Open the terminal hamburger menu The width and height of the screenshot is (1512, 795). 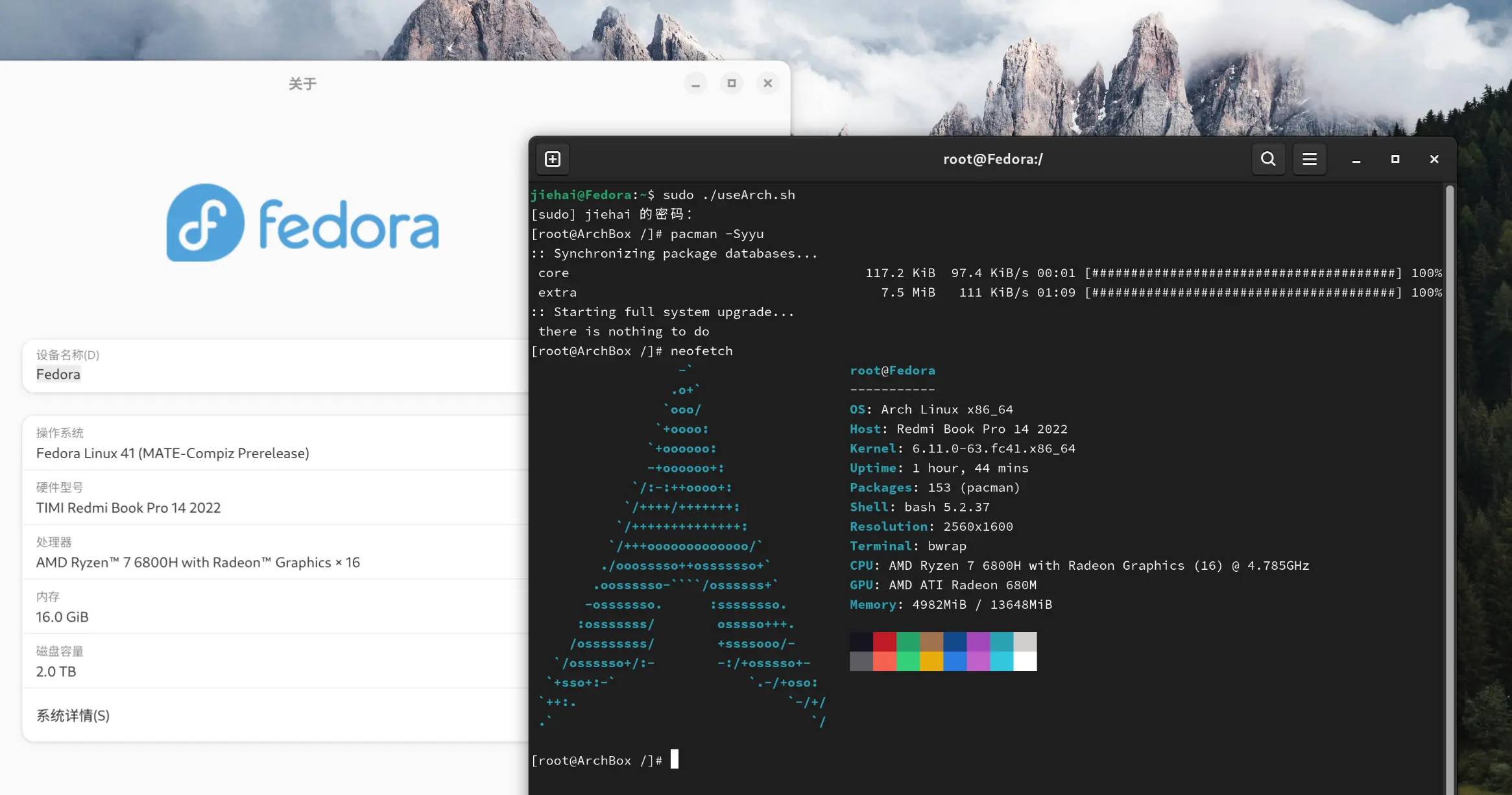coord(1310,159)
